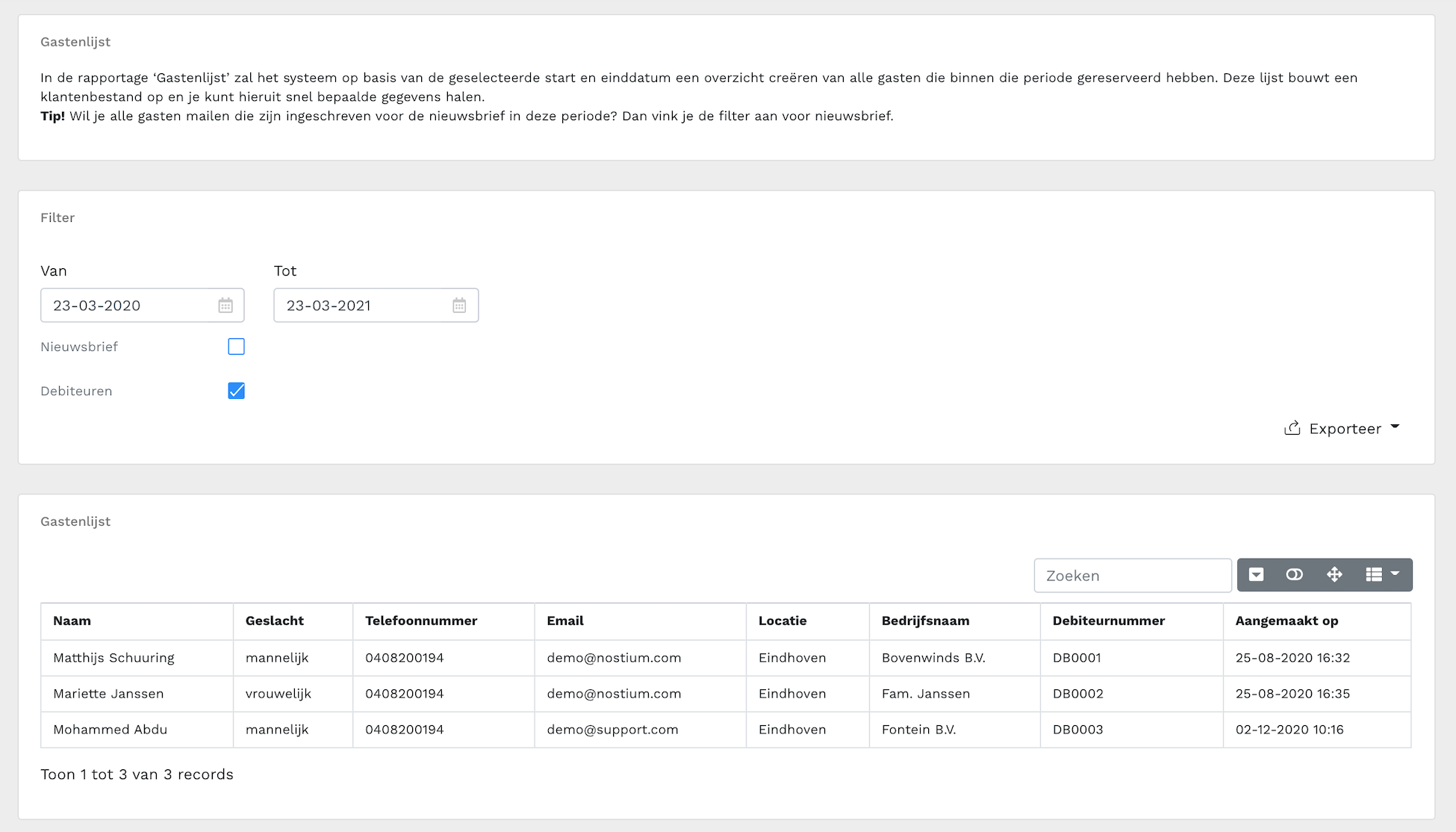Sort by the Aangemaakt op column header
This screenshot has height=832, width=1456.
[1287, 621]
